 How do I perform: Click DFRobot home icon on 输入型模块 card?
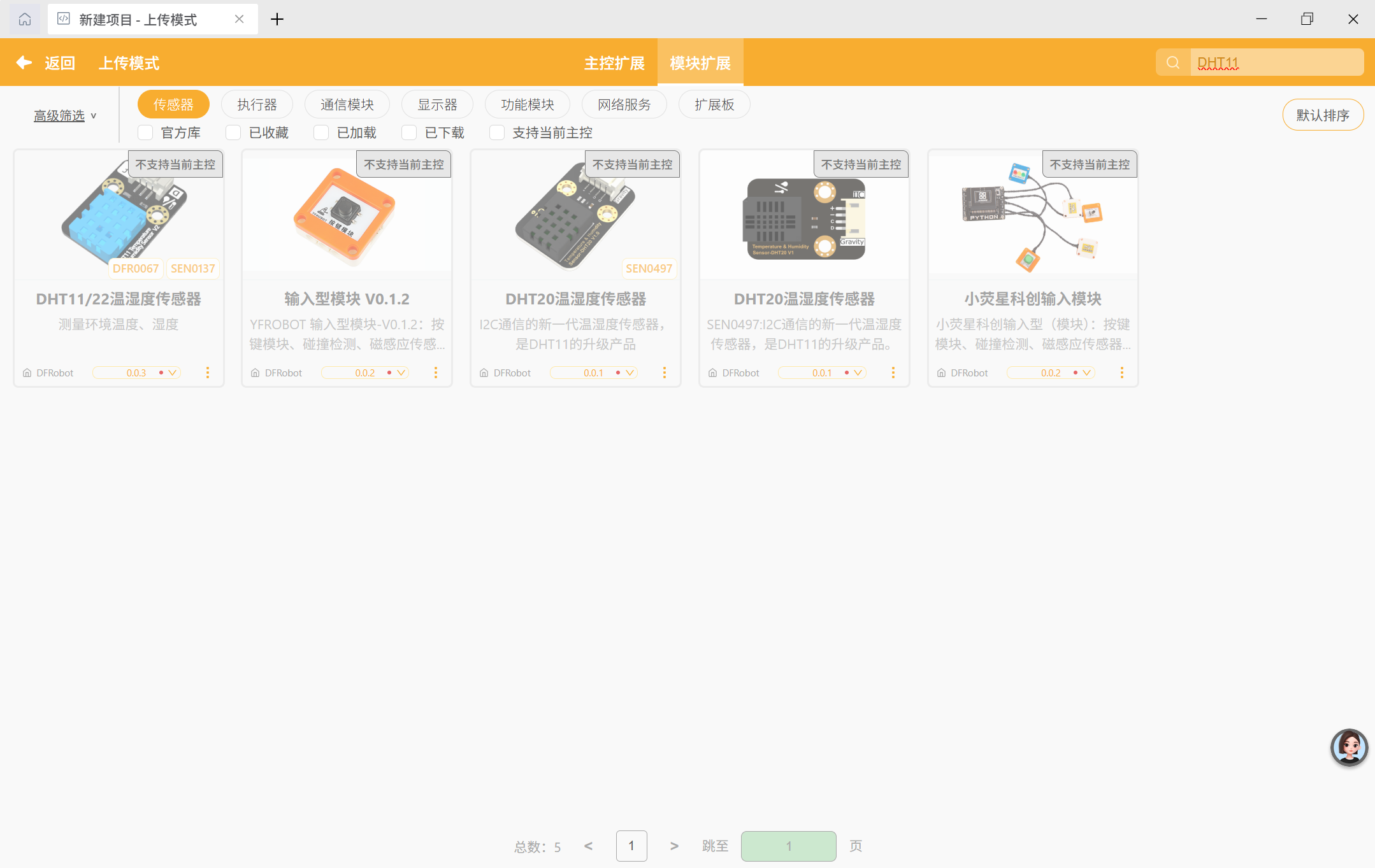pos(255,373)
